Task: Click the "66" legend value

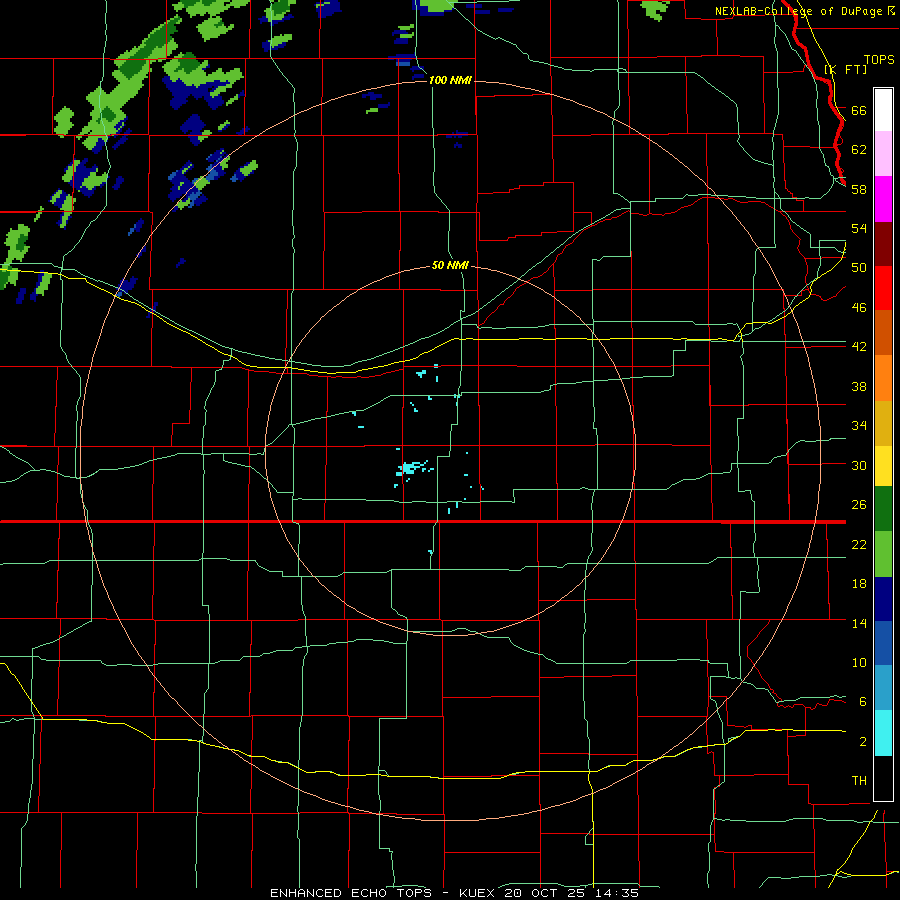Action: pos(859,110)
